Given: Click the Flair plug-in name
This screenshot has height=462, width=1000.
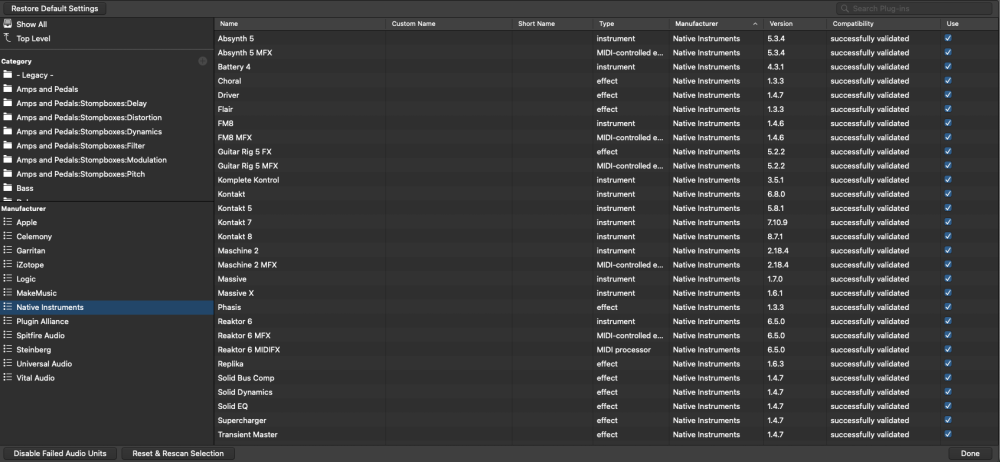Looking at the screenshot, I should tap(225, 109).
